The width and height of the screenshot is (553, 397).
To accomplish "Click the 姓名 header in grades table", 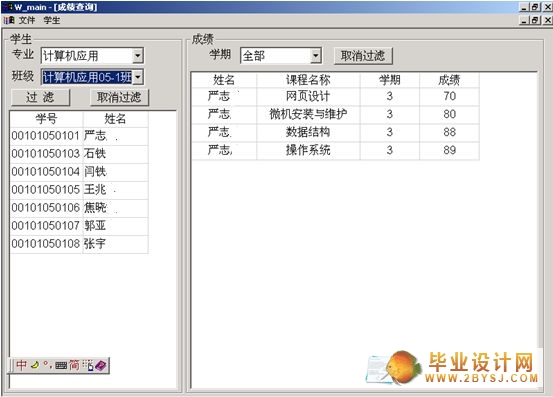I will tap(224, 80).
